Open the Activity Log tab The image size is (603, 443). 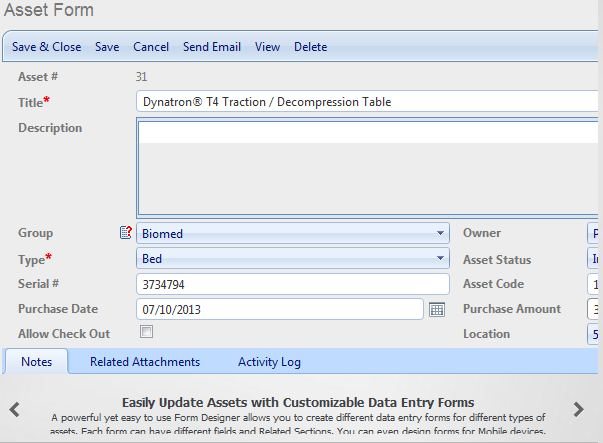tap(269, 362)
